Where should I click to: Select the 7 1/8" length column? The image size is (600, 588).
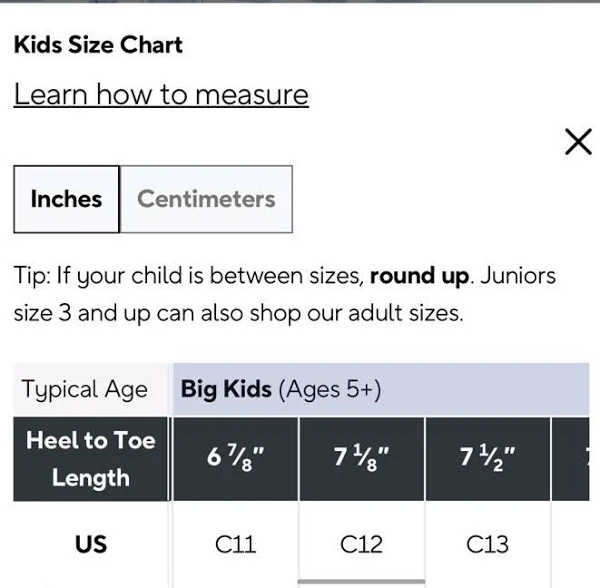pyautogui.click(x=361, y=459)
